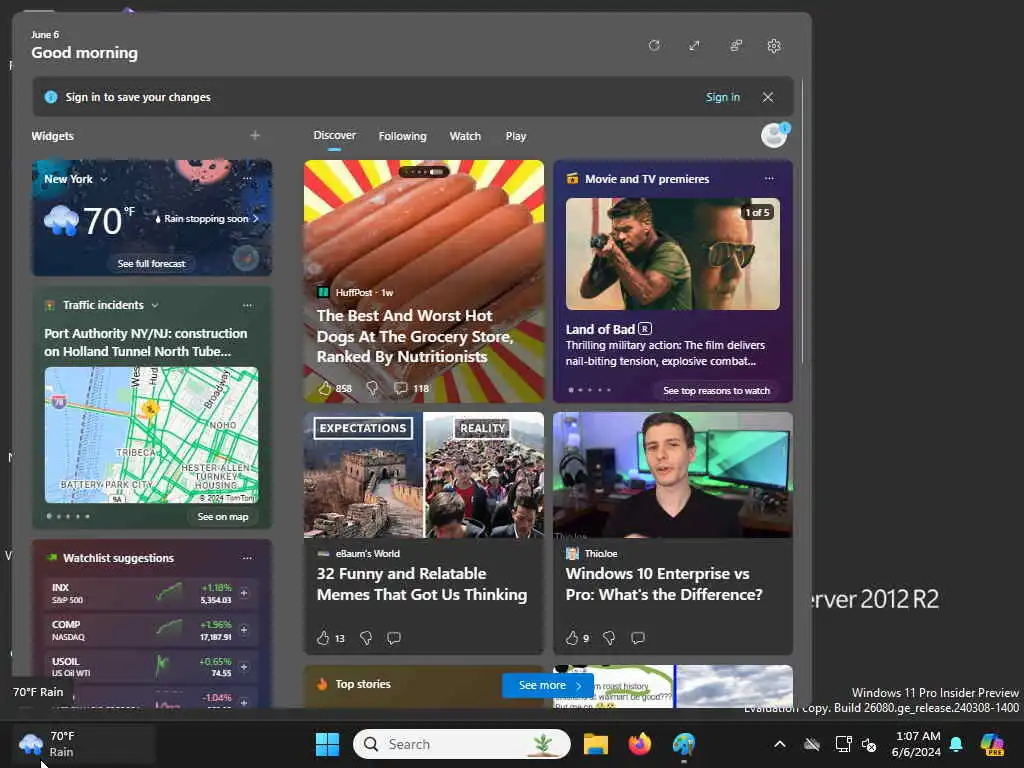Open the notification bell
This screenshot has height=768, width=1024.
(x=957, y=744)
